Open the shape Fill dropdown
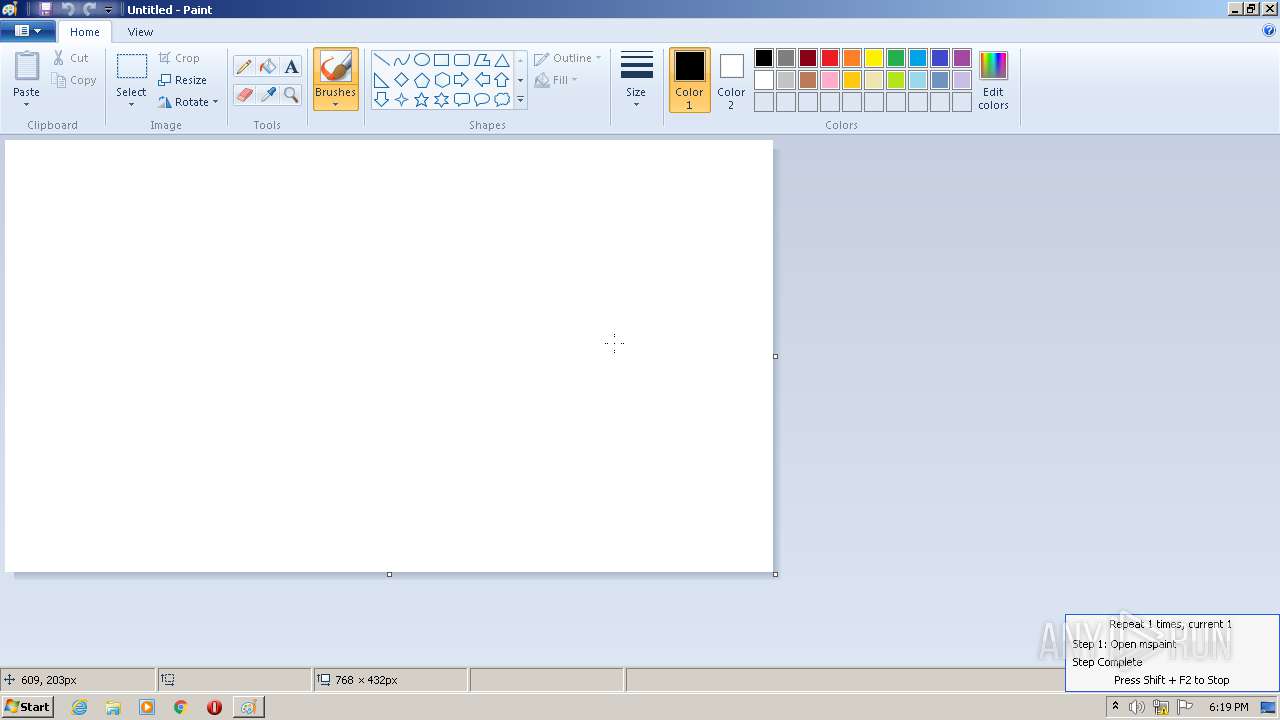Image resolution: width=1280 pixels, height=720 pixels. [557, 80]
